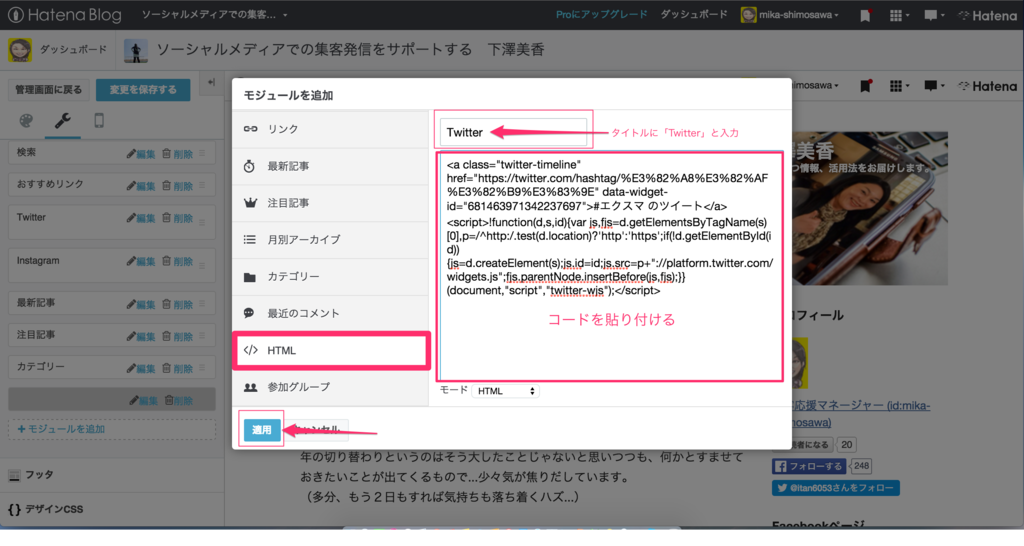Expand the mika-shimosawa account menu
The height and width of the screenshot is (546, 1024).
pos(790,14)
